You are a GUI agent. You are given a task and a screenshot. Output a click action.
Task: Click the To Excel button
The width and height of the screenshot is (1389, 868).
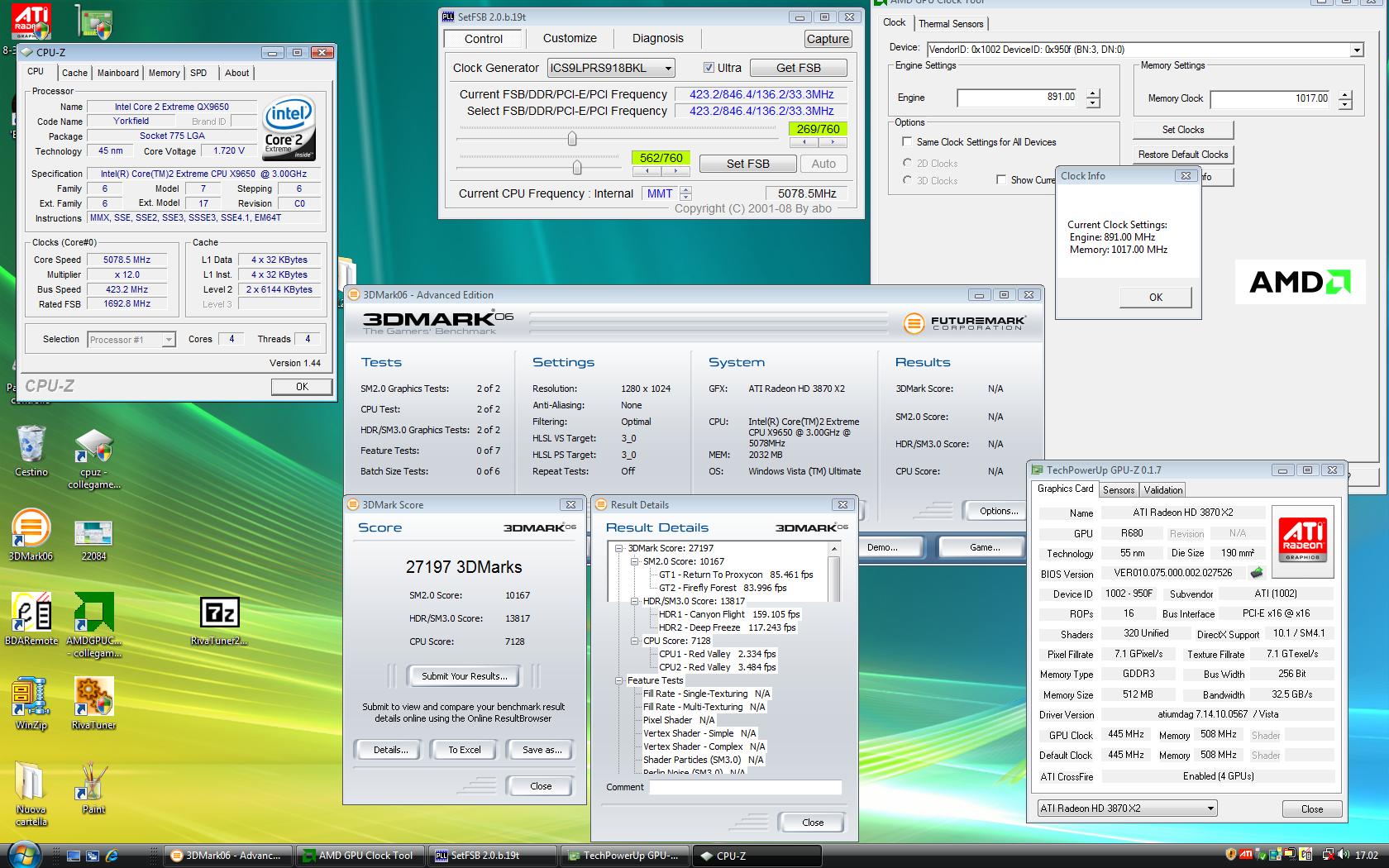pos(465,750)
